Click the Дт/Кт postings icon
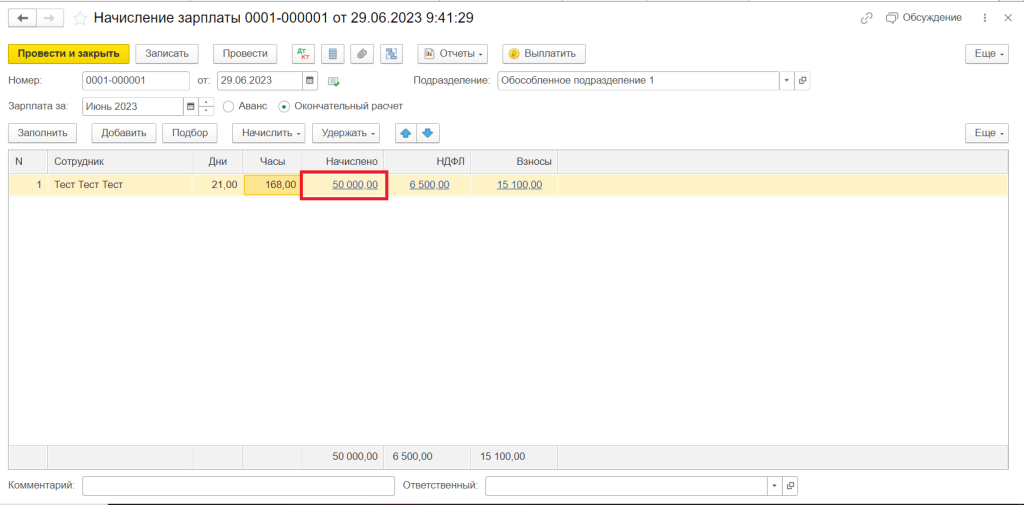 click(x=303, y=54)
